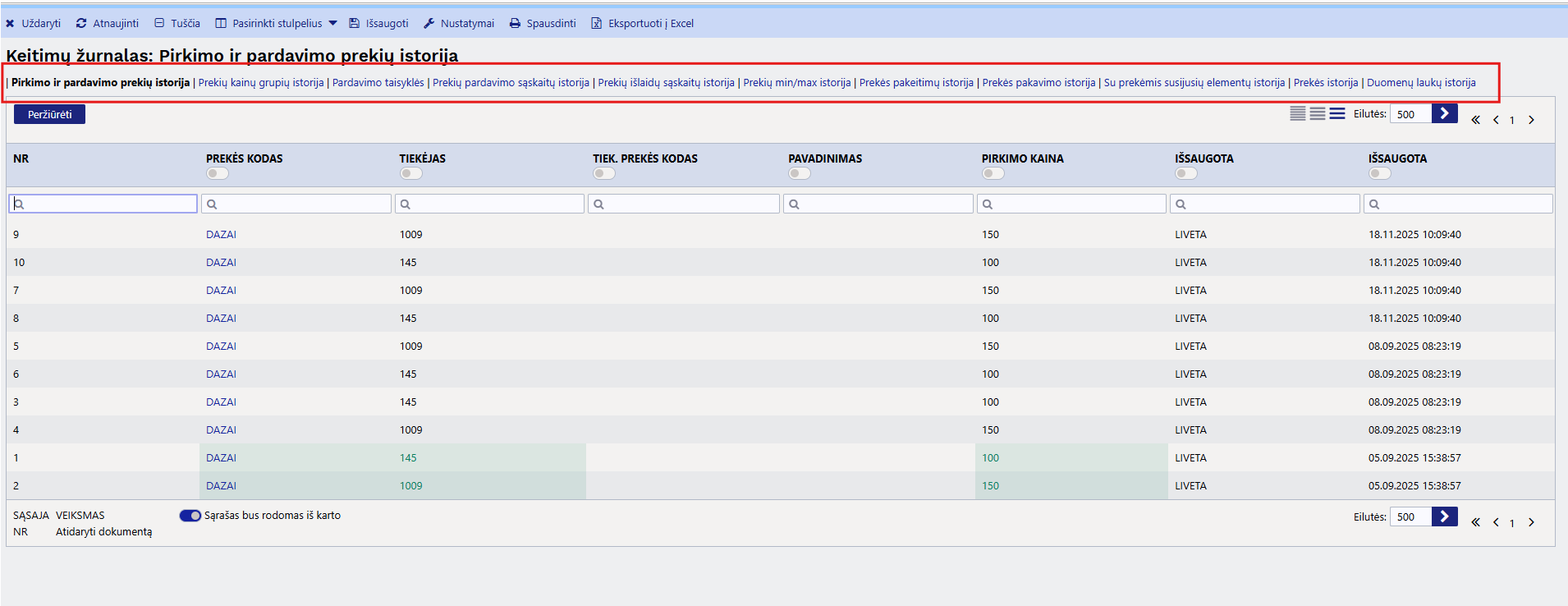The image size is (1568, 606).
Task: Open Nustatymai via the wrench icon
Action: pos(429,23)
